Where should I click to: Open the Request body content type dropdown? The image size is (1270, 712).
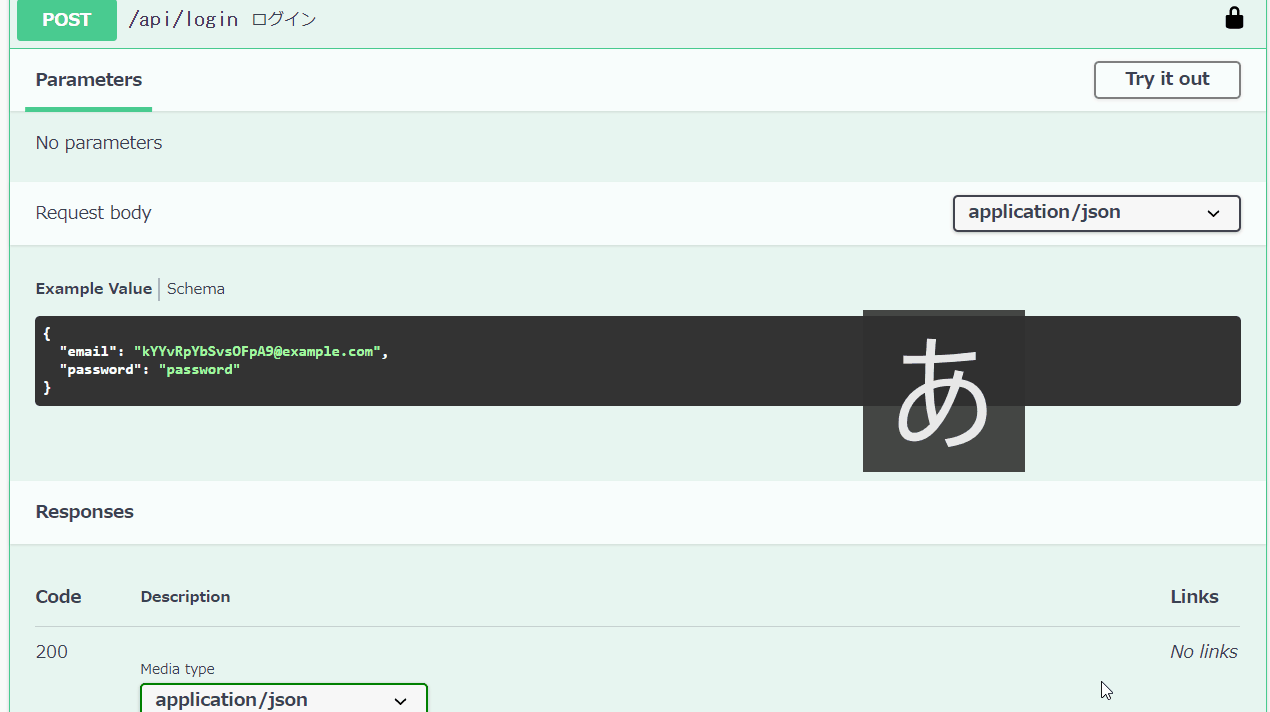(x=1096, y=213)
